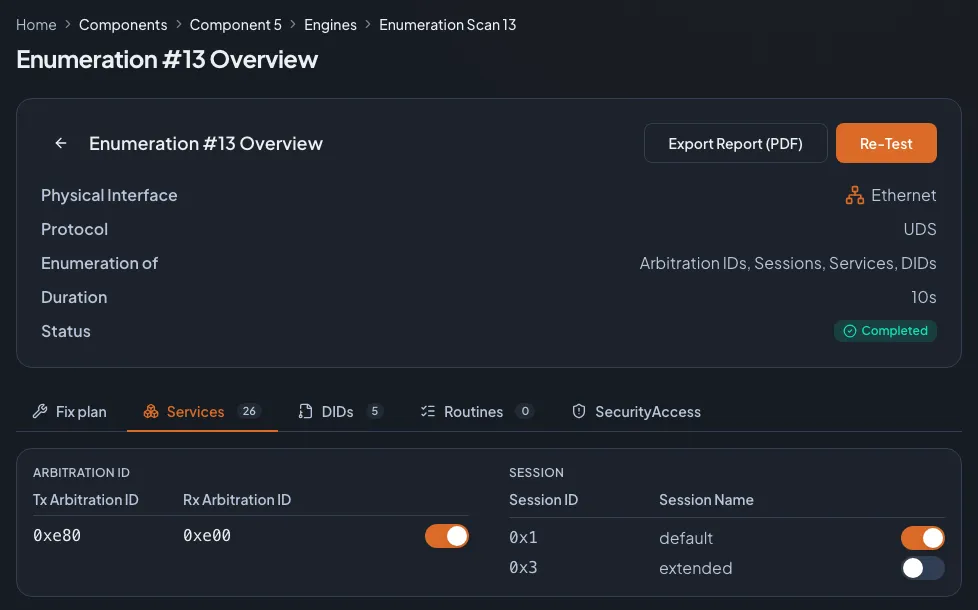Open the Fix plan tab
This screenshot has height=610, width=978.
tap(70, 412)
